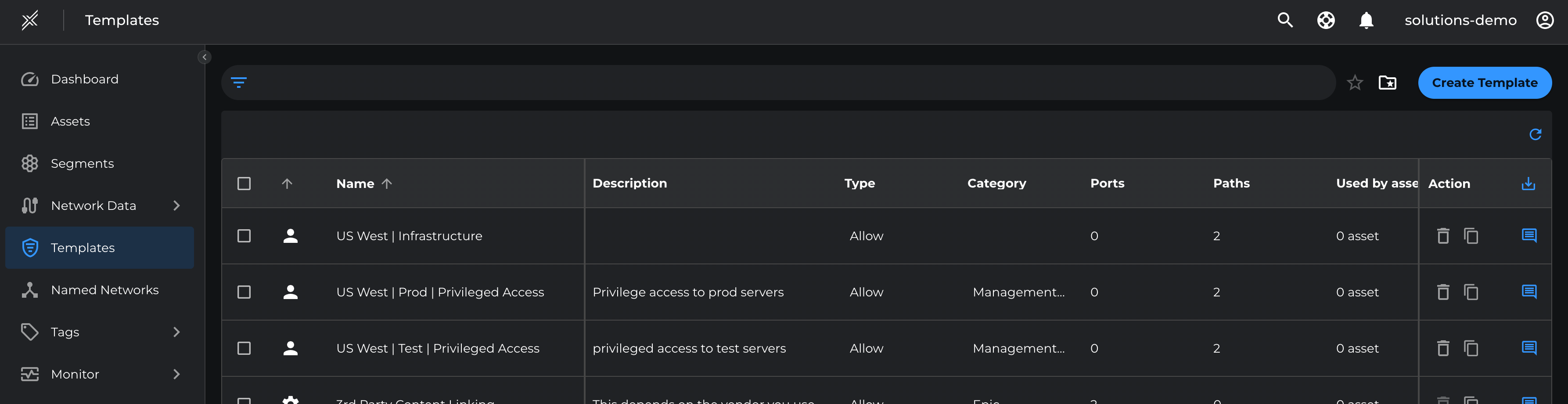Screen dimensions: 1568x404
Task: Click the star favorite filter icon
Action: click(x=1354, y=82)
